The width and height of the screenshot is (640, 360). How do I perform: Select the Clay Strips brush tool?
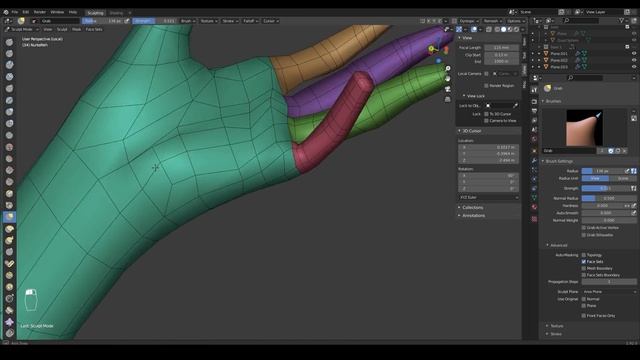9,77
